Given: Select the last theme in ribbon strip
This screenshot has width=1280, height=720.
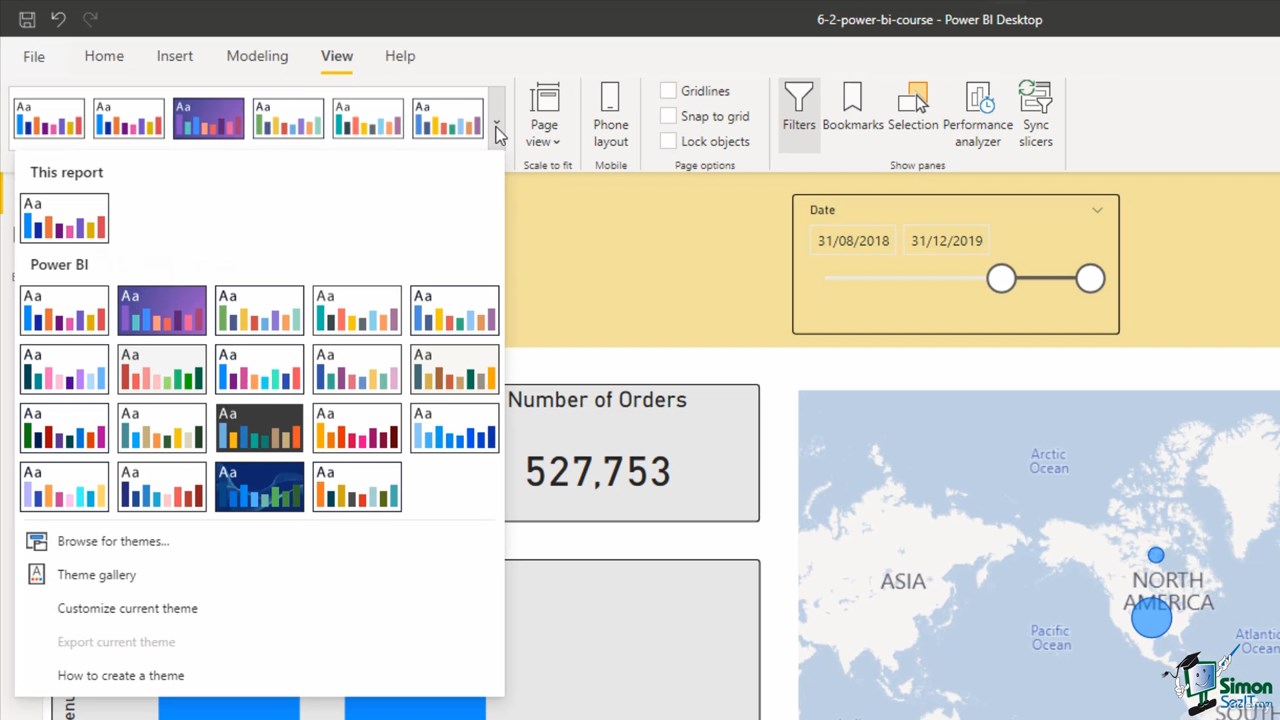Looking at the screenshot, I should pos(448,118).
